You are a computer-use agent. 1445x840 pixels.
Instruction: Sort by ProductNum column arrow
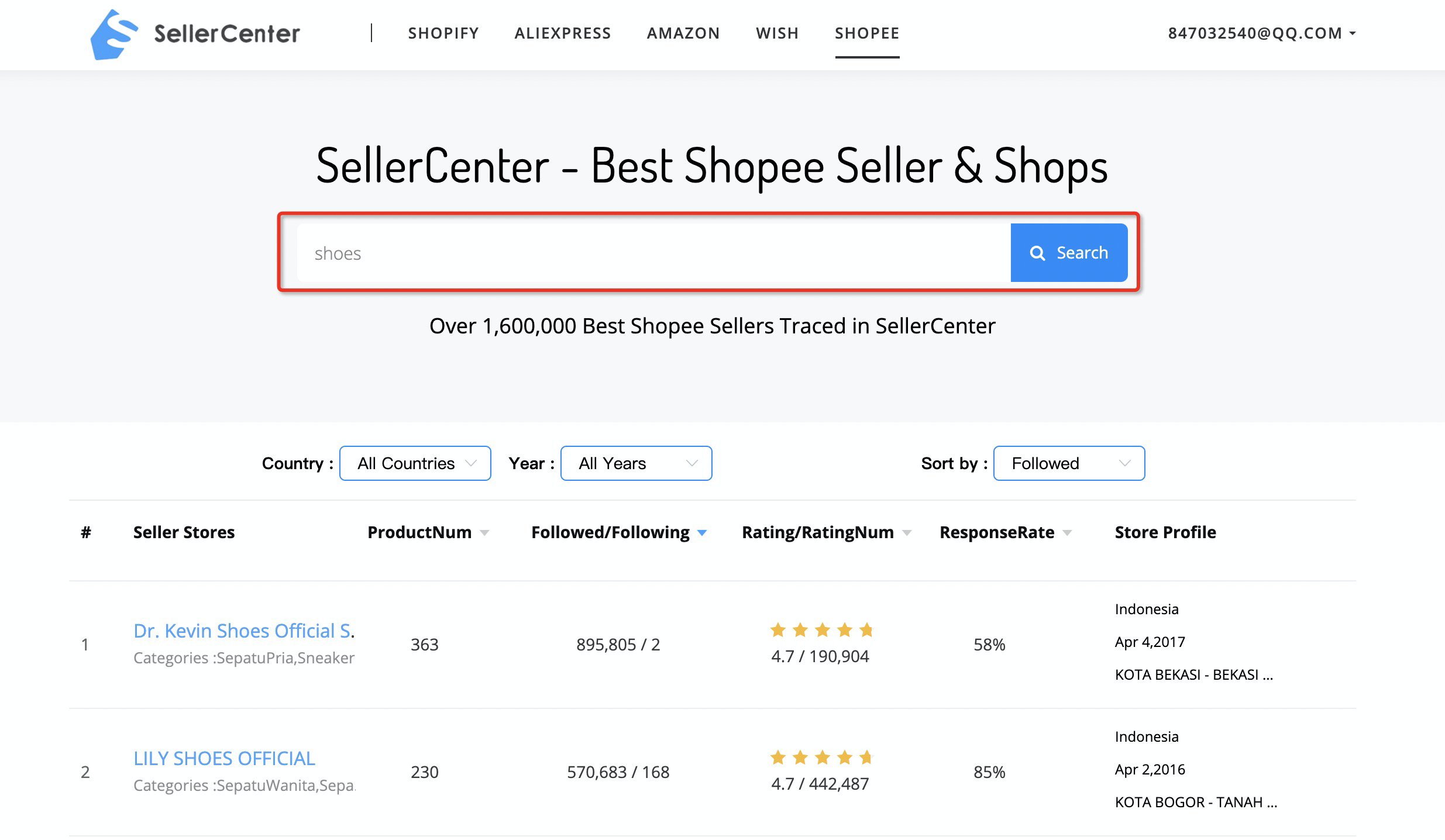484,533
